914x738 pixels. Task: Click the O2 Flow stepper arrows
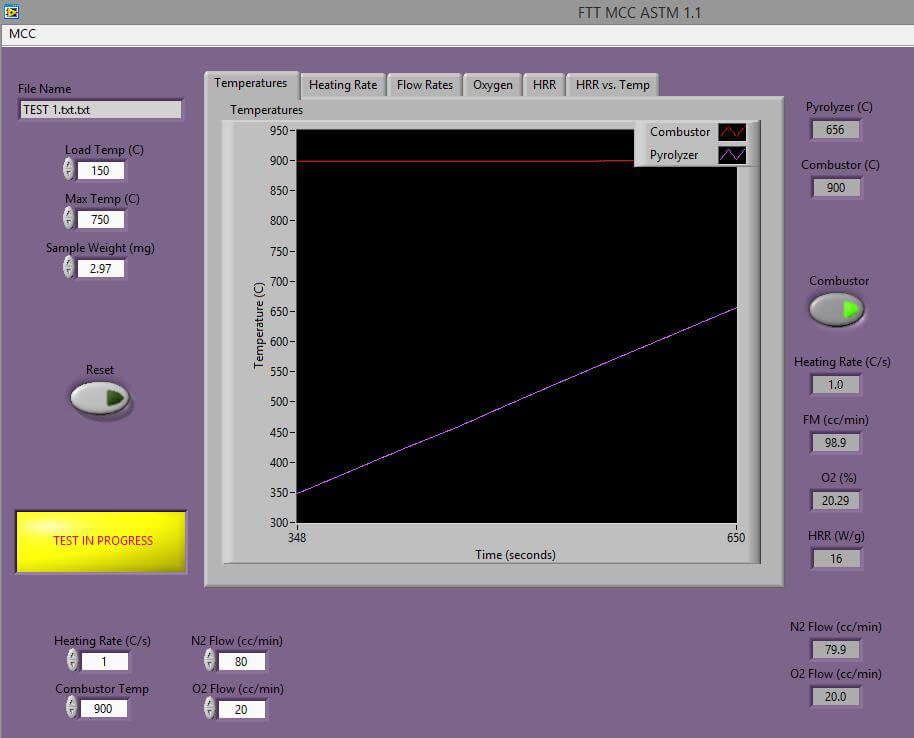coord(210,708)
